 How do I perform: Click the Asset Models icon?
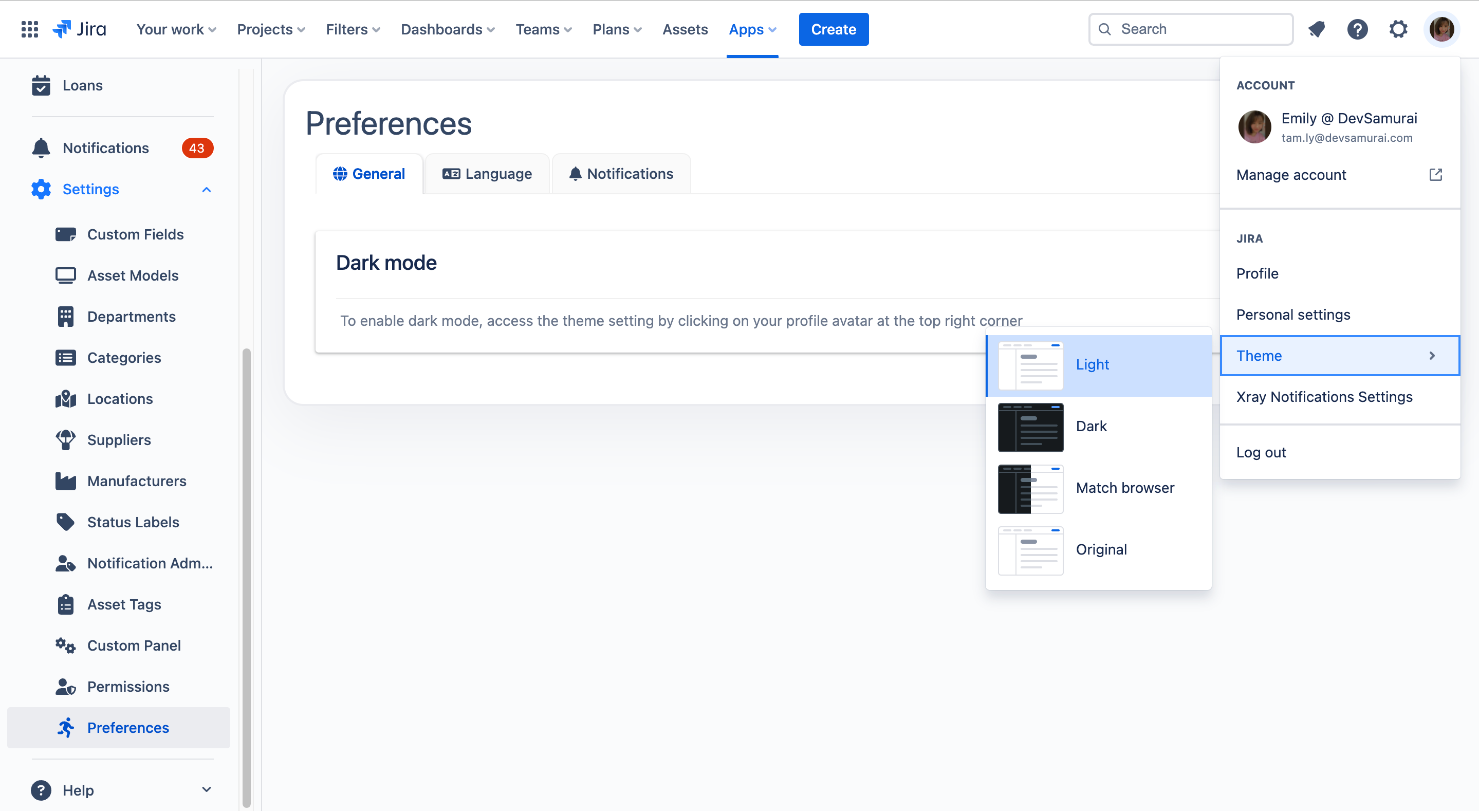67,275
